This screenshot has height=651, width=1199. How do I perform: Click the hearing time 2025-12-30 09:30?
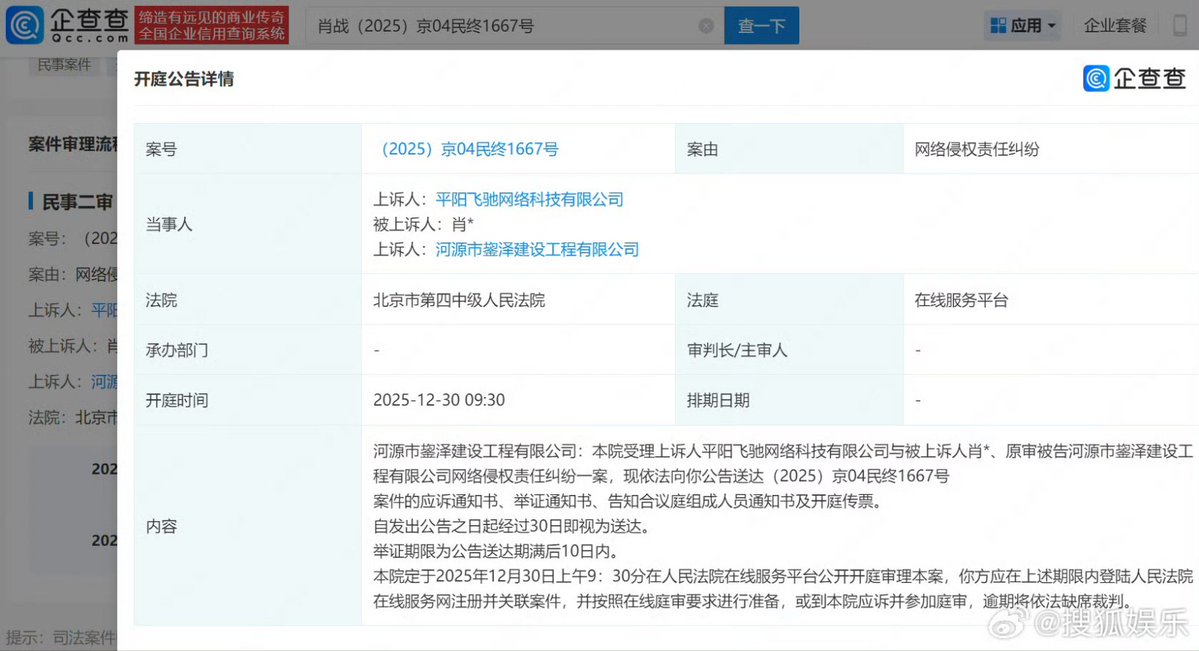[x=439, y=400]
